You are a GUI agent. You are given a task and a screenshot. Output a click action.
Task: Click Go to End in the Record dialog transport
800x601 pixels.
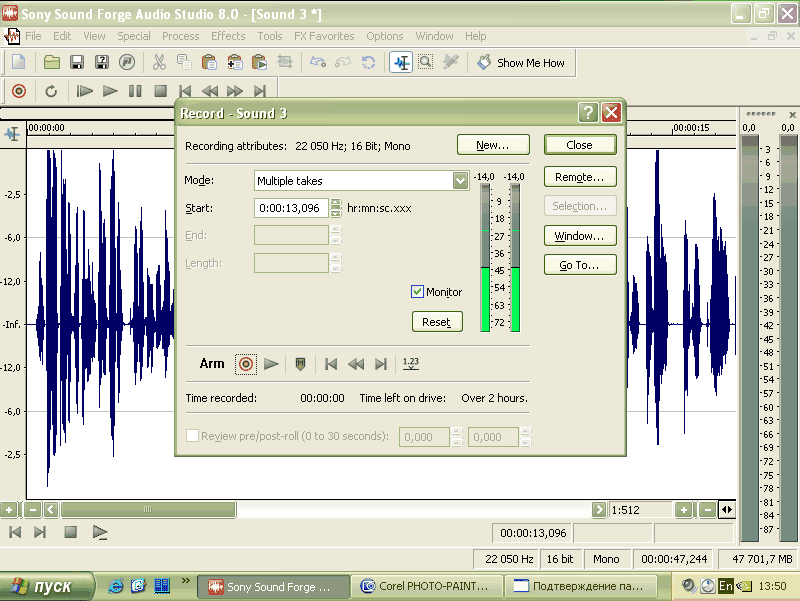[381, 364]
